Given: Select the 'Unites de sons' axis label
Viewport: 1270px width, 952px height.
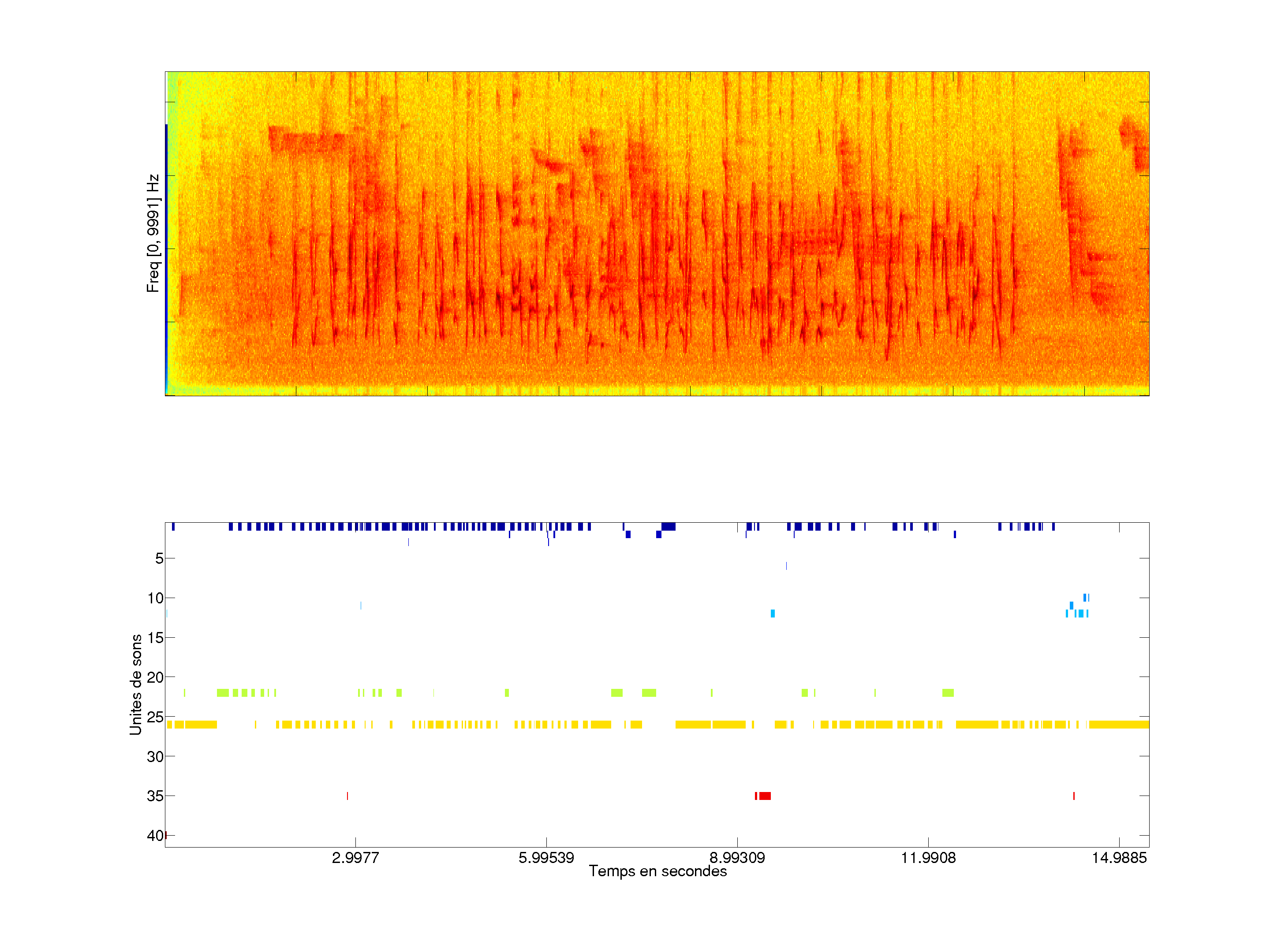Looking at the screenshot, I should tap(136, 684).
